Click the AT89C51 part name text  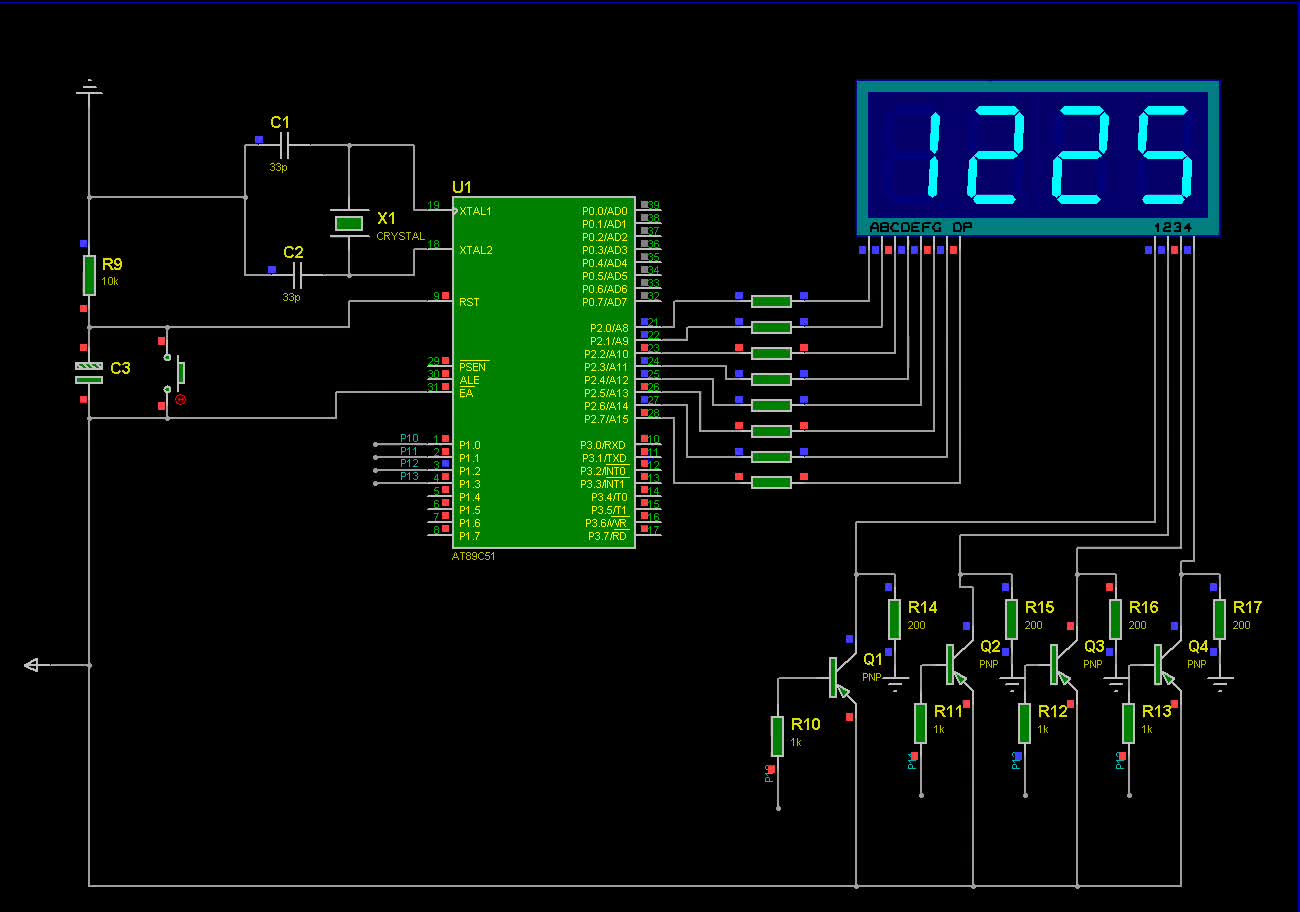coord(473,556)
